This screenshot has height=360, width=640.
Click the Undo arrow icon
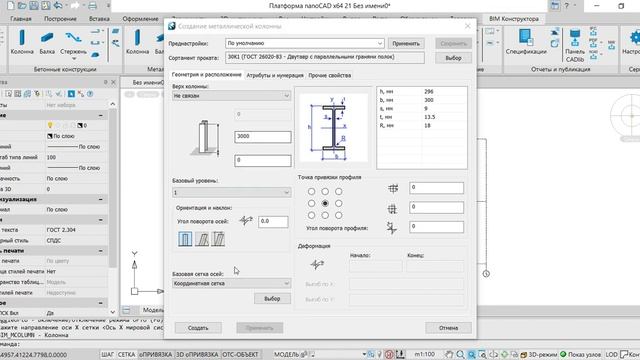point(58,6)
